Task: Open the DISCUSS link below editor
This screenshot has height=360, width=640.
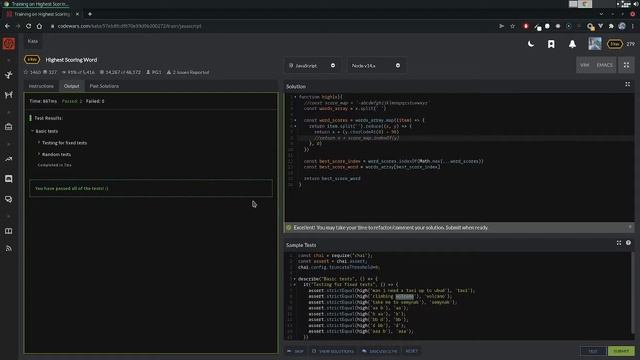Action: point(380,351)
